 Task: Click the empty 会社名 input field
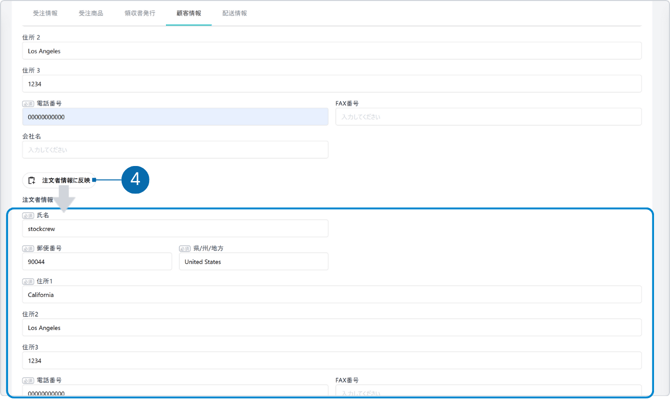(x=175, y=150)
